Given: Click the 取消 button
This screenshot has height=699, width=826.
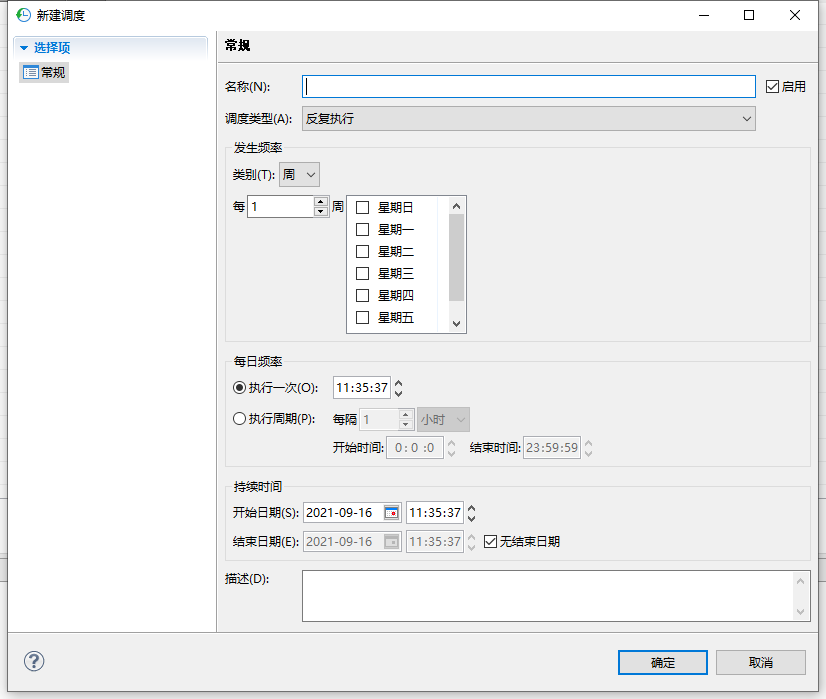Looking at the screenshot, I should [x=761, y=662].
